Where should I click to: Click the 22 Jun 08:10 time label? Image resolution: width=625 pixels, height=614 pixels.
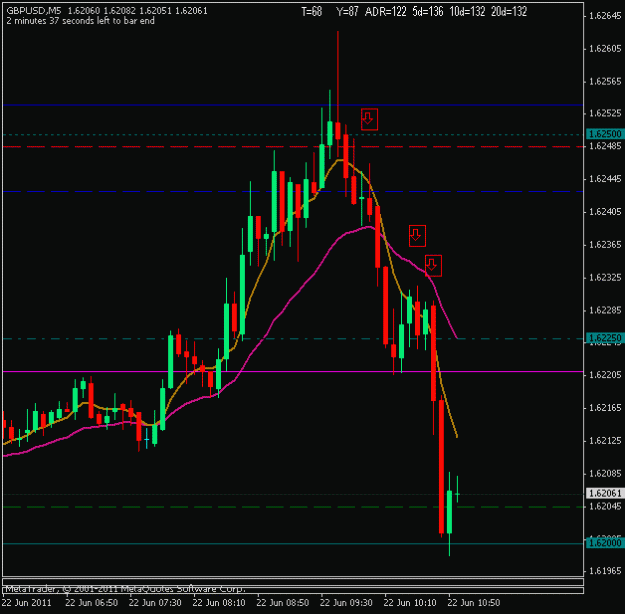click(219, 602)
